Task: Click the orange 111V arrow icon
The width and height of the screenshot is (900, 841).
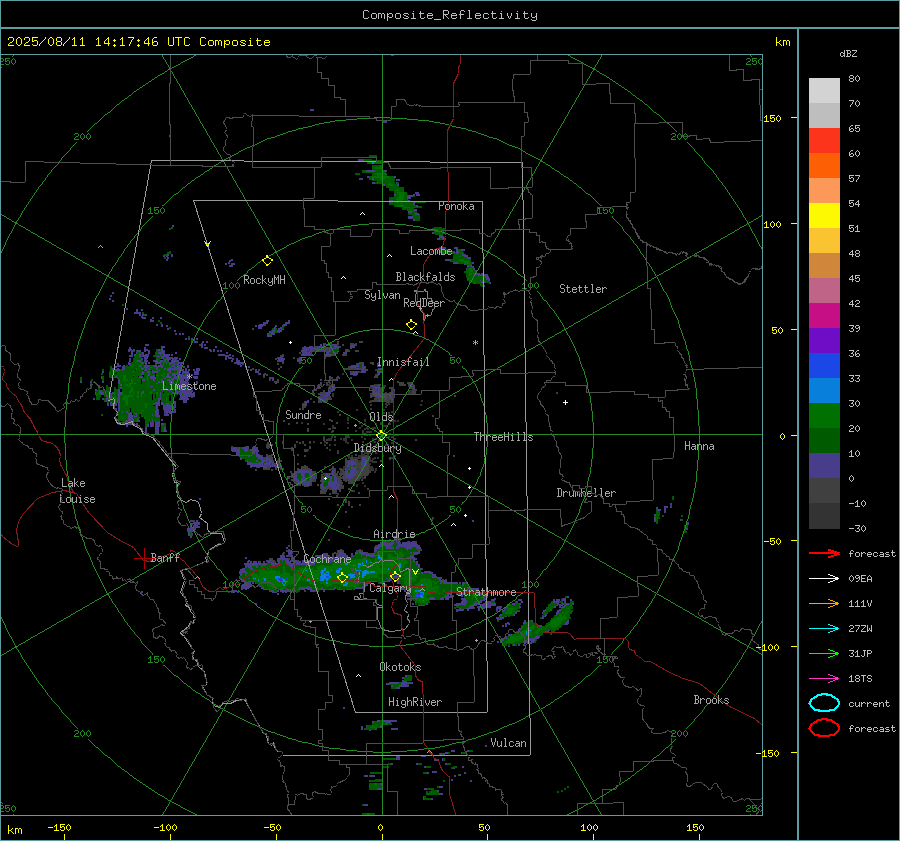Action: coord(824,603)
